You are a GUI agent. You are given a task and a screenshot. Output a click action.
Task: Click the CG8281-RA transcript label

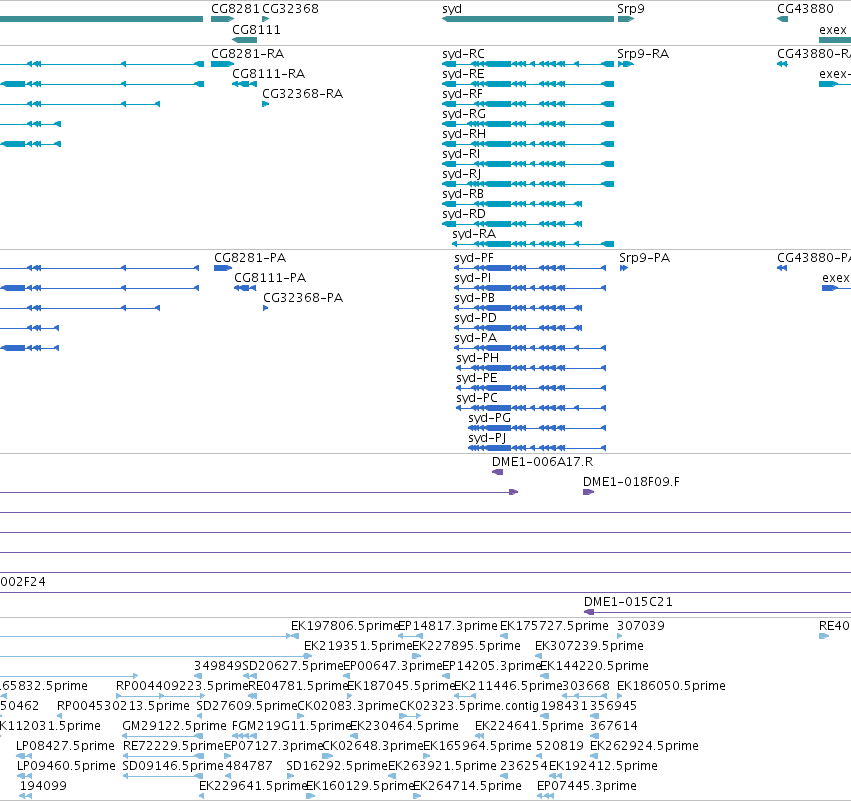(247, 54)
